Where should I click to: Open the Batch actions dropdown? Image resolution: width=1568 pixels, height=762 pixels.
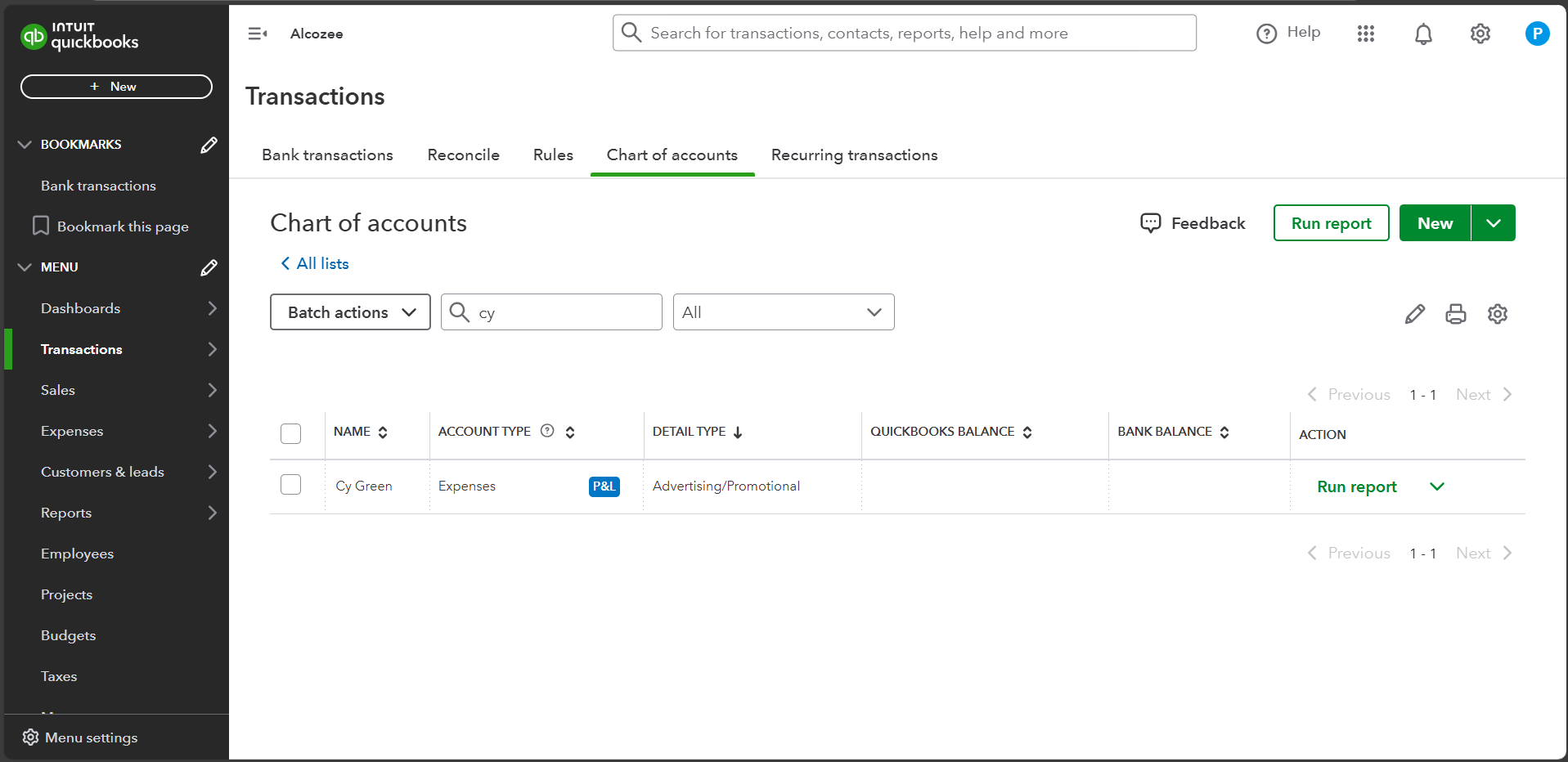[350, 312]
